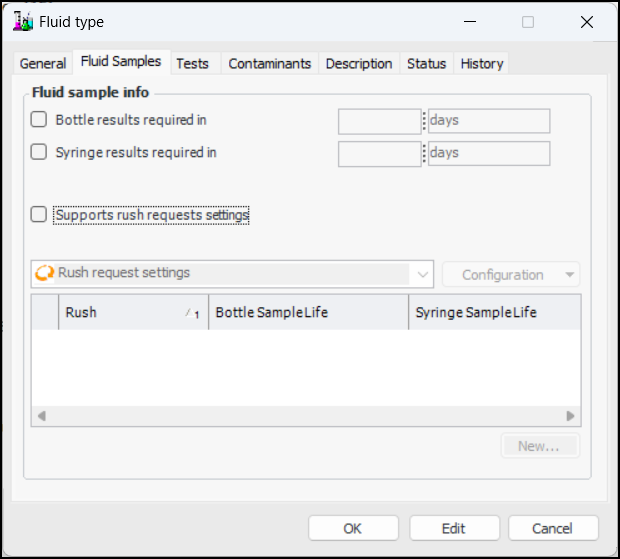
Task: Click the Cancel button
Action: click(553, 528)
